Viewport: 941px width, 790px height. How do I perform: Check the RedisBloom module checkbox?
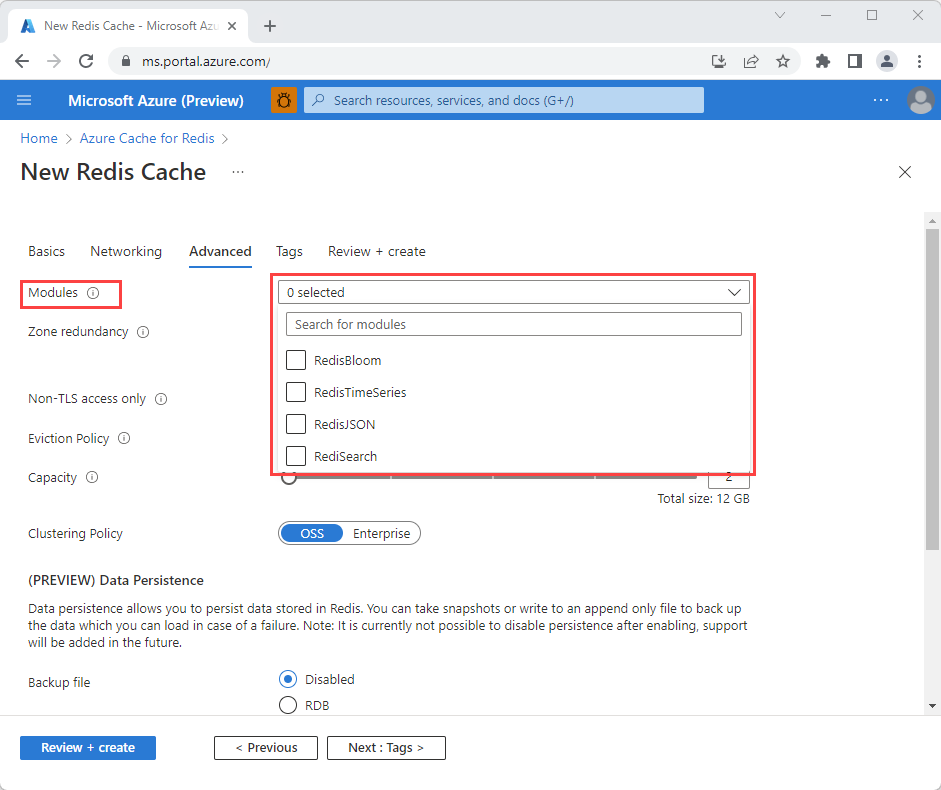(x=296, y=360)
